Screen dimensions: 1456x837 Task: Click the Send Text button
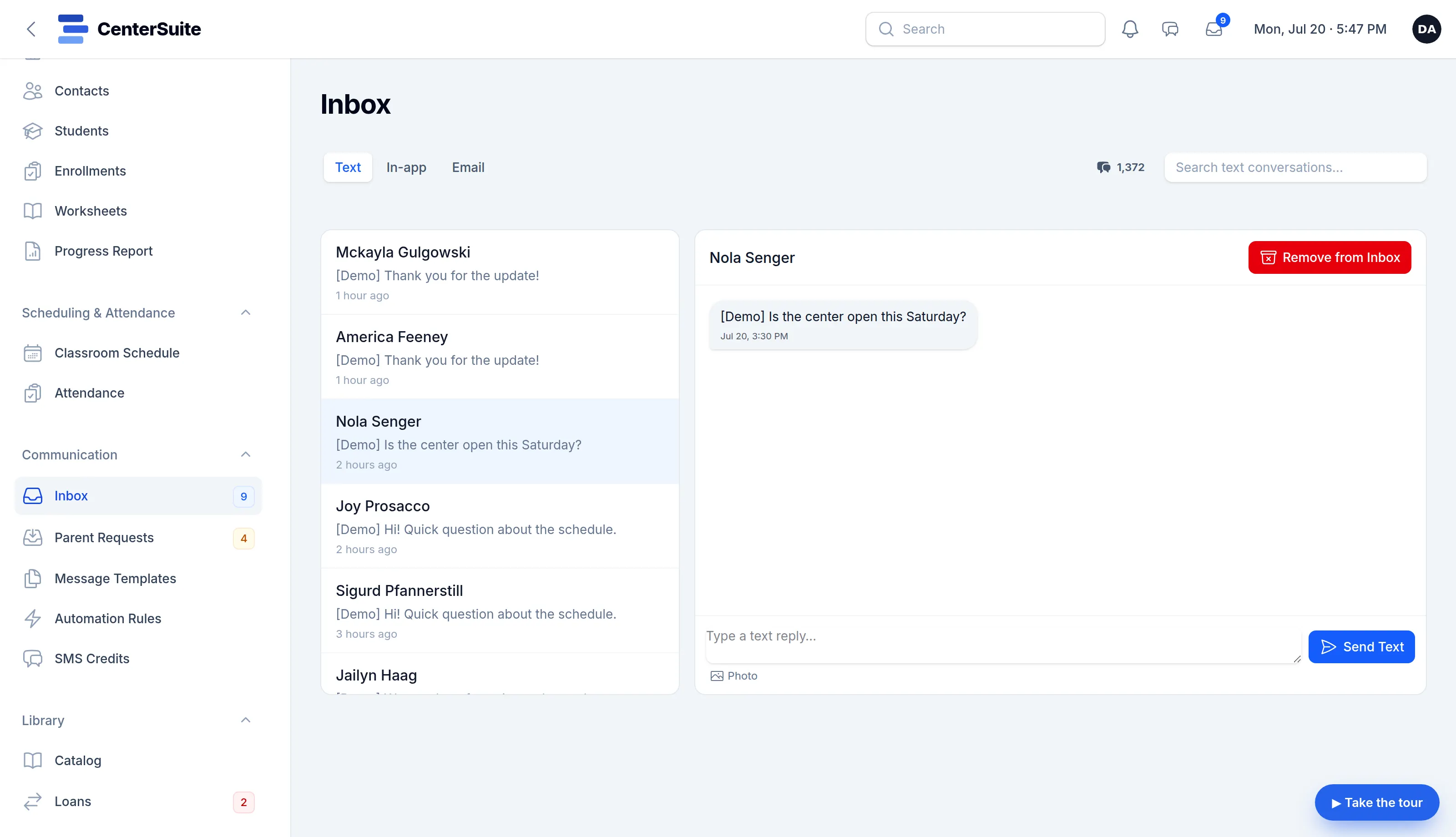1361,647
